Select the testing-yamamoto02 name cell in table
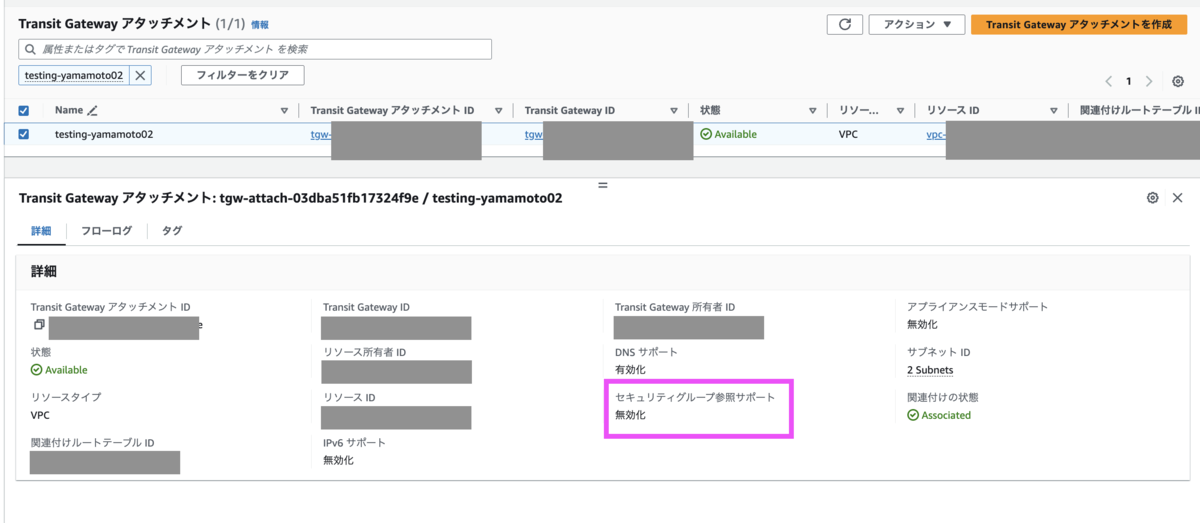This screenshot has height=523, width=1200. 104,134
